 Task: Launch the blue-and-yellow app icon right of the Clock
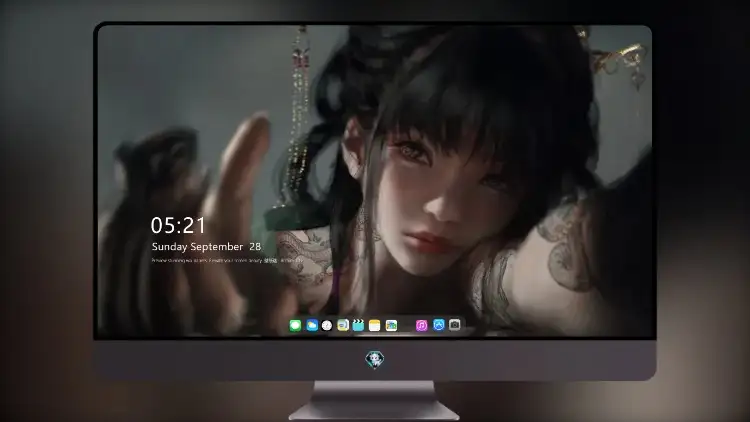coord(343,325)
